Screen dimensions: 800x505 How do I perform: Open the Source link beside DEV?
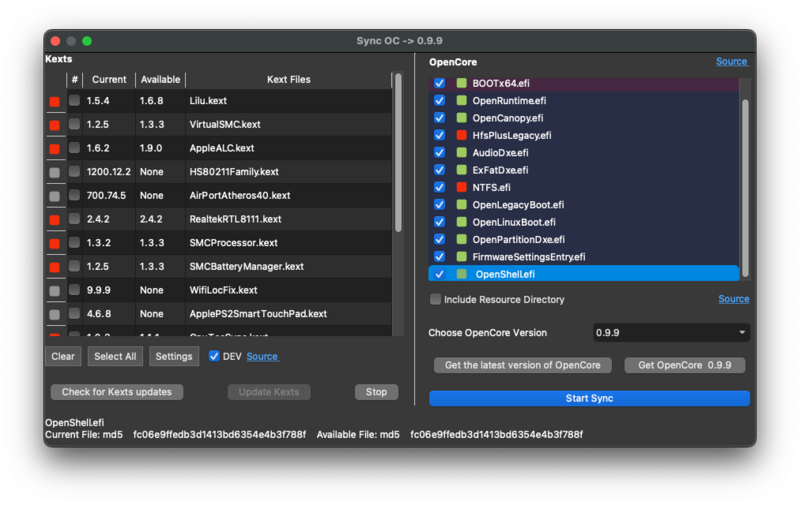coord(262,357)
